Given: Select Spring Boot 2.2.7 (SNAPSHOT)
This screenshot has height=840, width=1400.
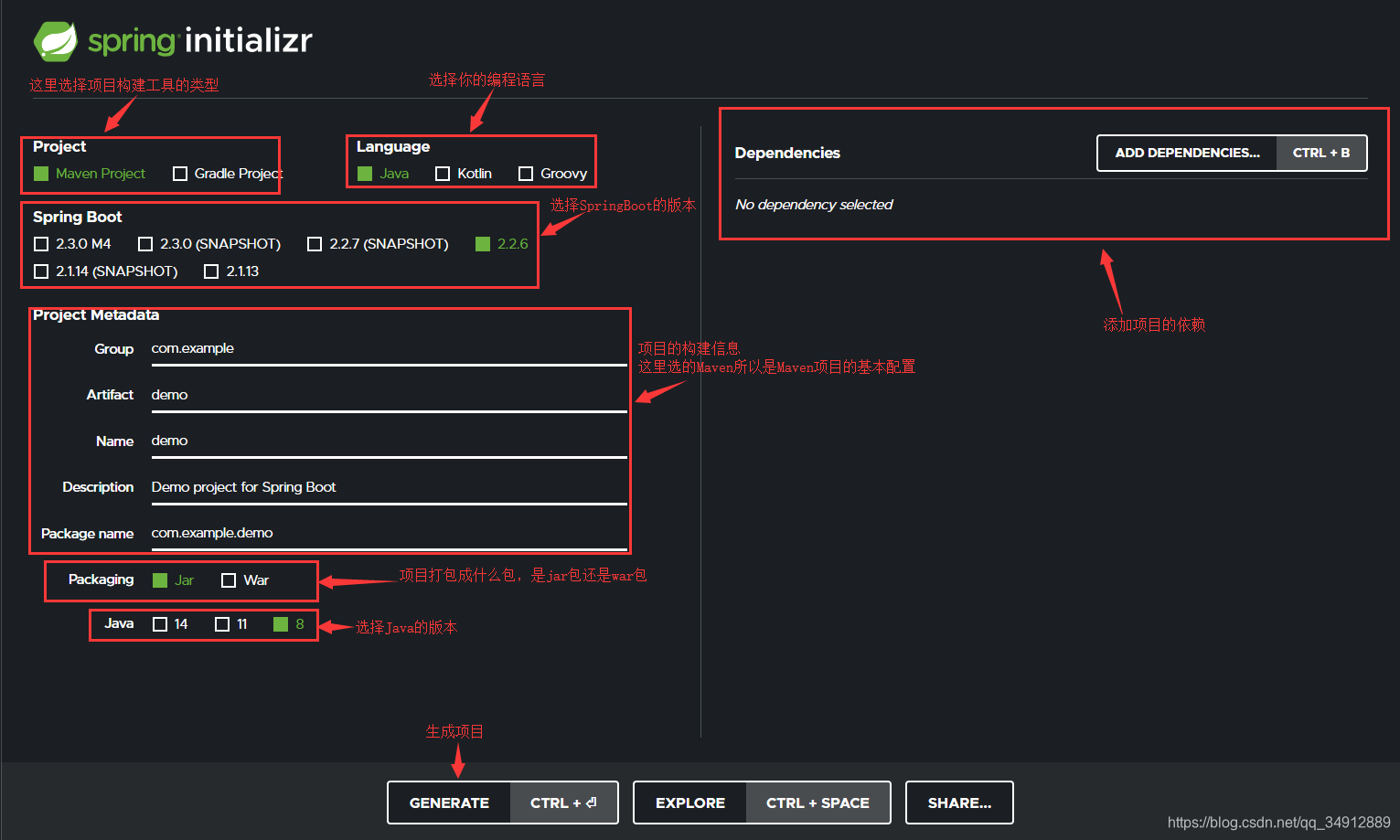Looking at the screenshot, I should tap(378, 244).
